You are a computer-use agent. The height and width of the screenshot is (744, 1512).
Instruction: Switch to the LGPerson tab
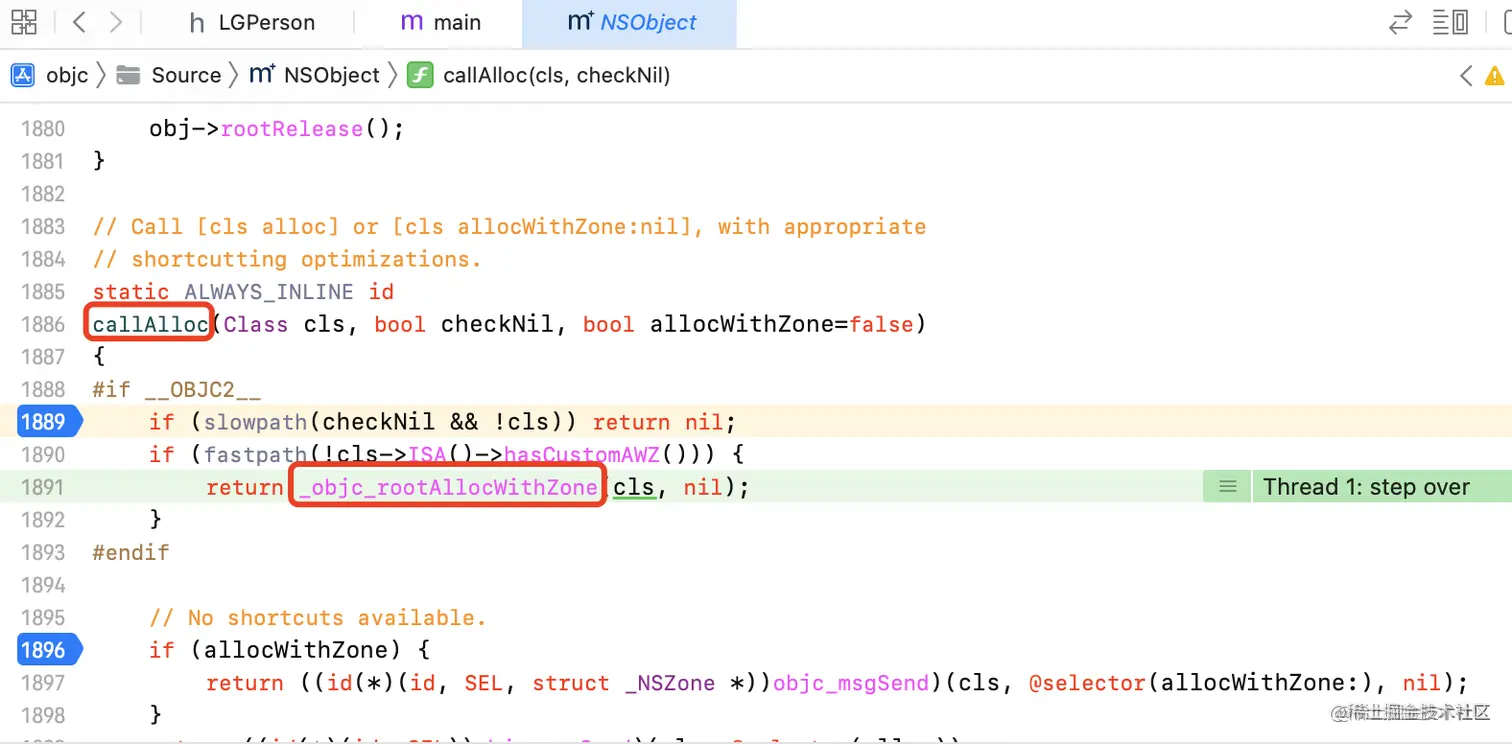tap(252, 22)
